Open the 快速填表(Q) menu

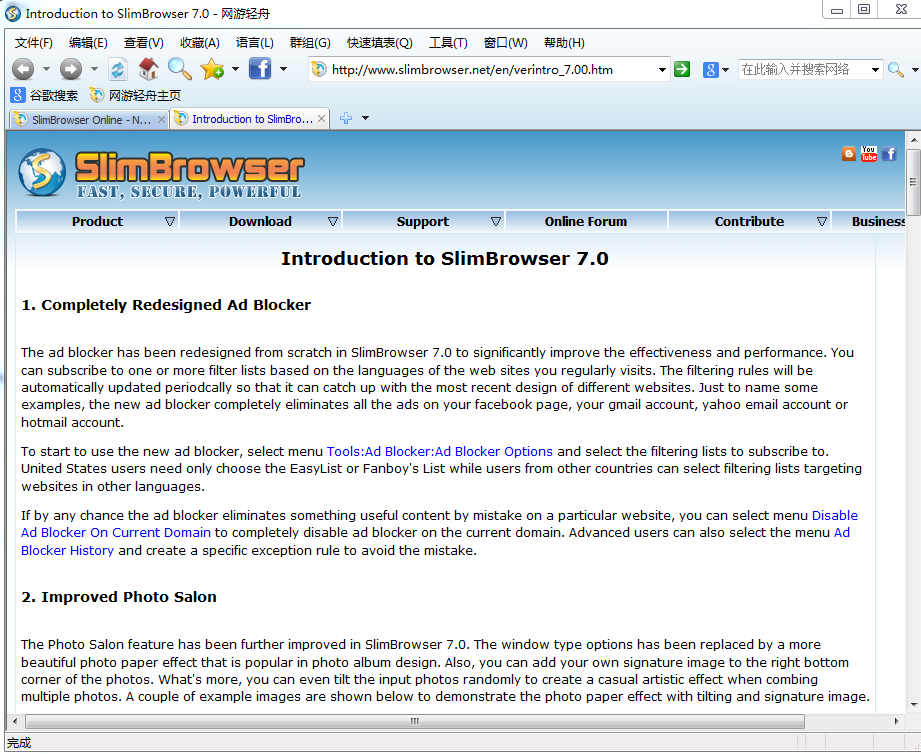[379, 43]
